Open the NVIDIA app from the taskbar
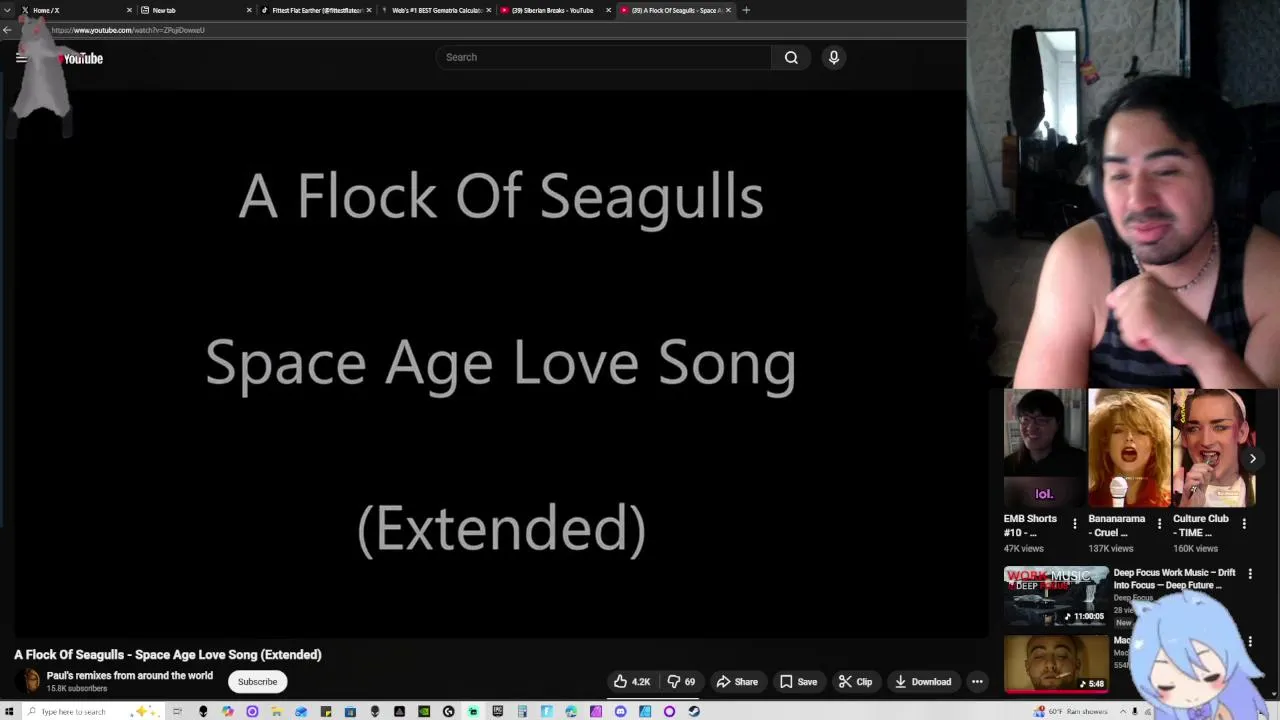Image resolution: width=1280 pixels, height=720 pixels. 423,711
